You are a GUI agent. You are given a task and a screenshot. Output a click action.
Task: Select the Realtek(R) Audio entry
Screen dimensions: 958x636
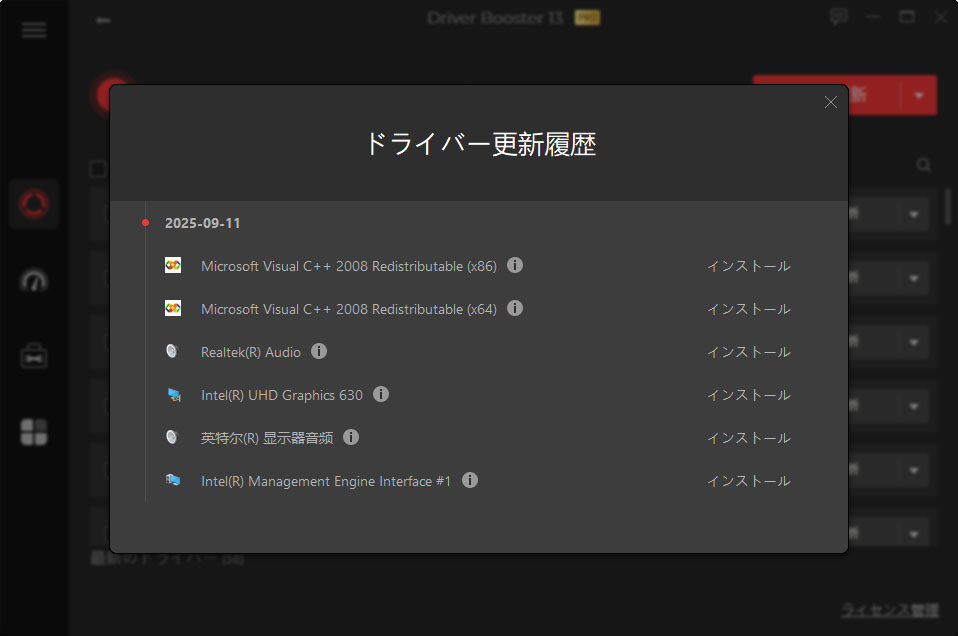coord(250,353)
